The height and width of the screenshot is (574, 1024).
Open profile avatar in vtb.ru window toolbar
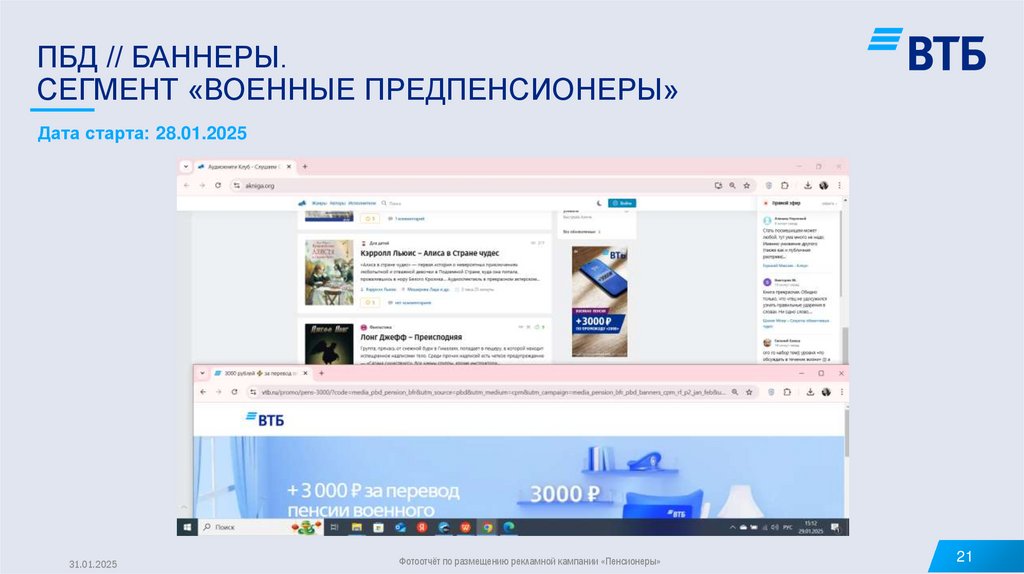pos(826,392)
